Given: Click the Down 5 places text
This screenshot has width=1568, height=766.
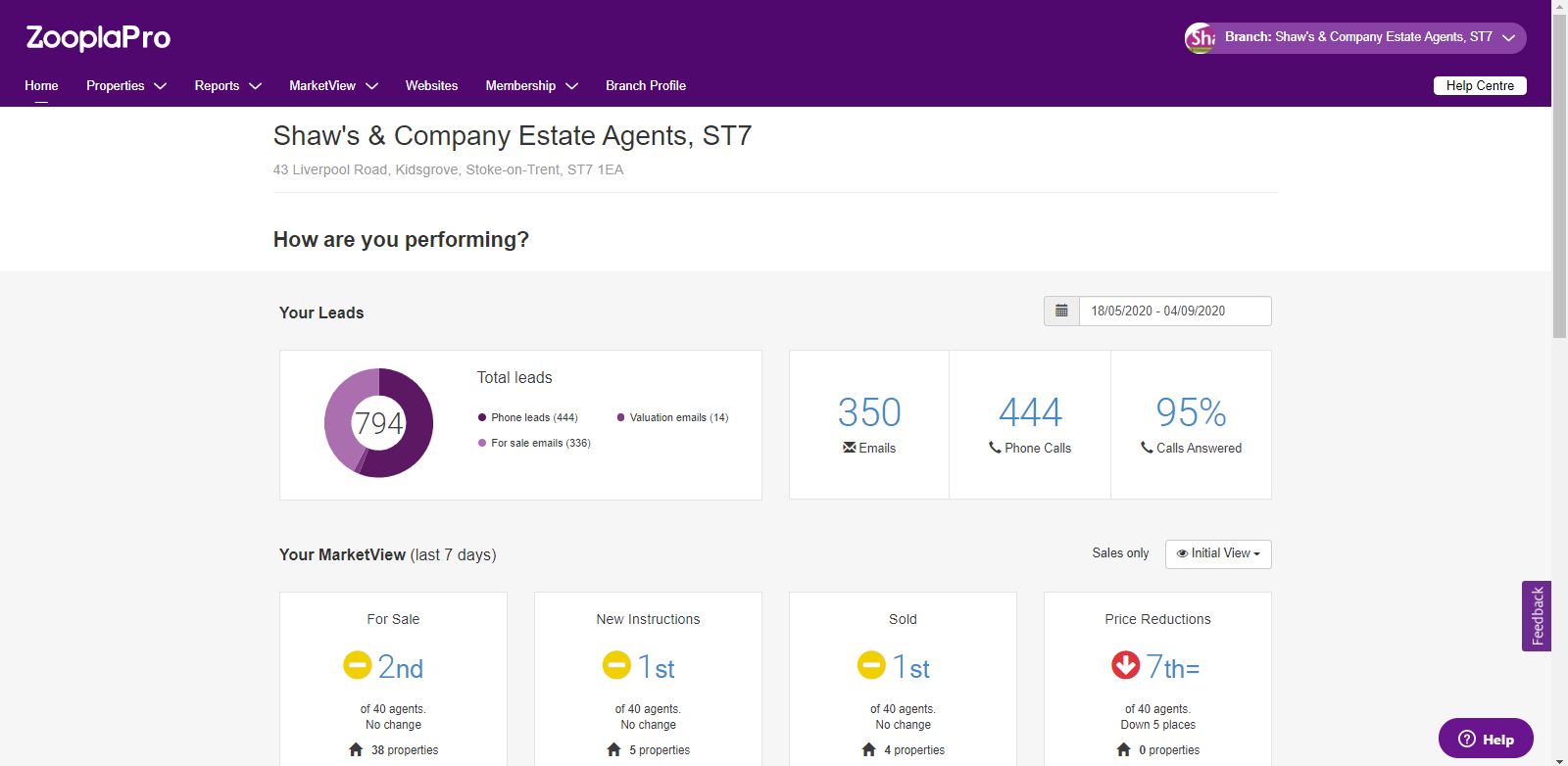Looking at the screenshot, I should [1157, 725].
